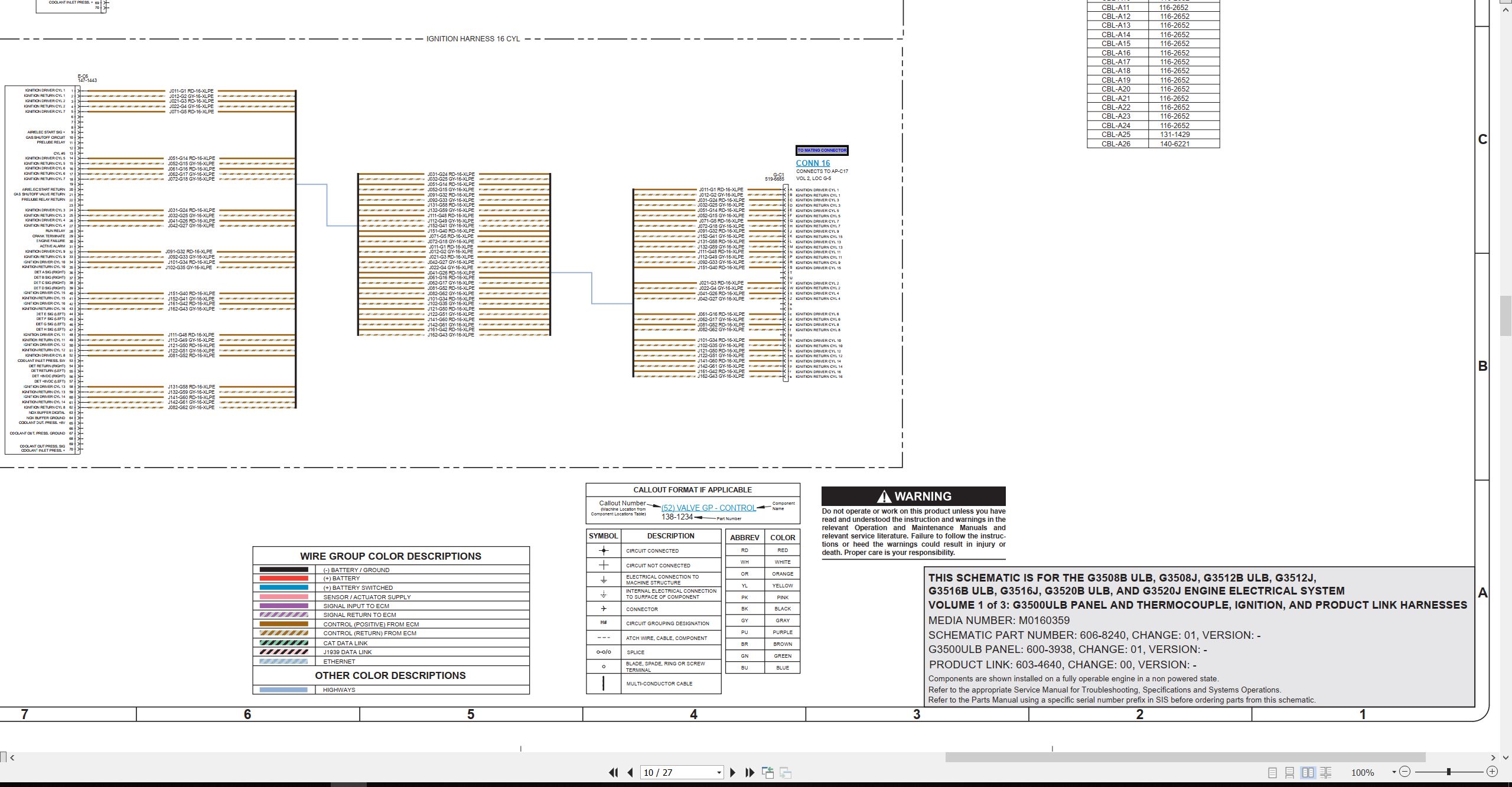This screenshot has height=787, width=1512.
Task: Open the (52) VALVE GP - CONTROL link
Action: pyautogui.click(x=708, y=508)
